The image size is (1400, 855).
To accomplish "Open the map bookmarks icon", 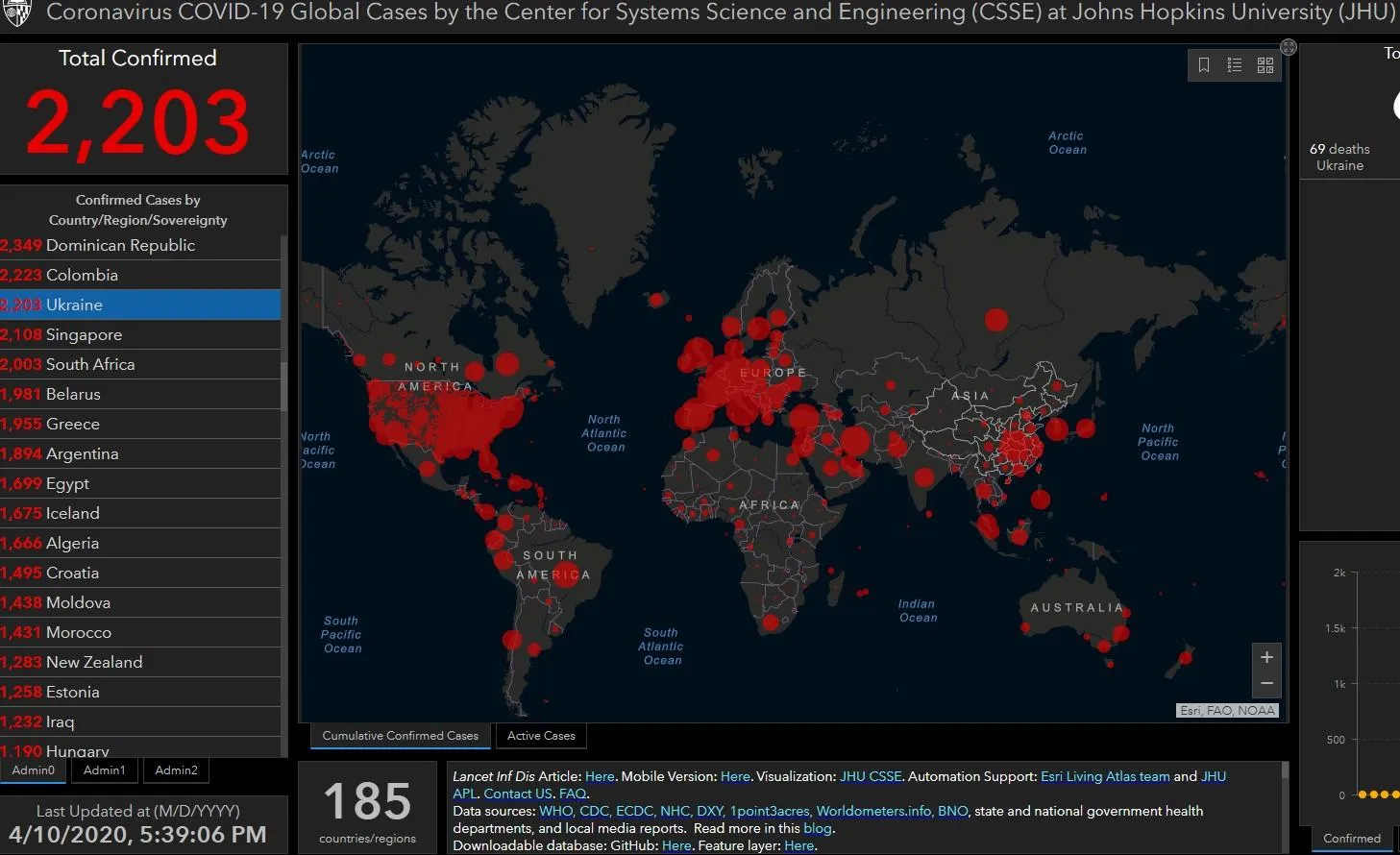I will point(1204,65).
